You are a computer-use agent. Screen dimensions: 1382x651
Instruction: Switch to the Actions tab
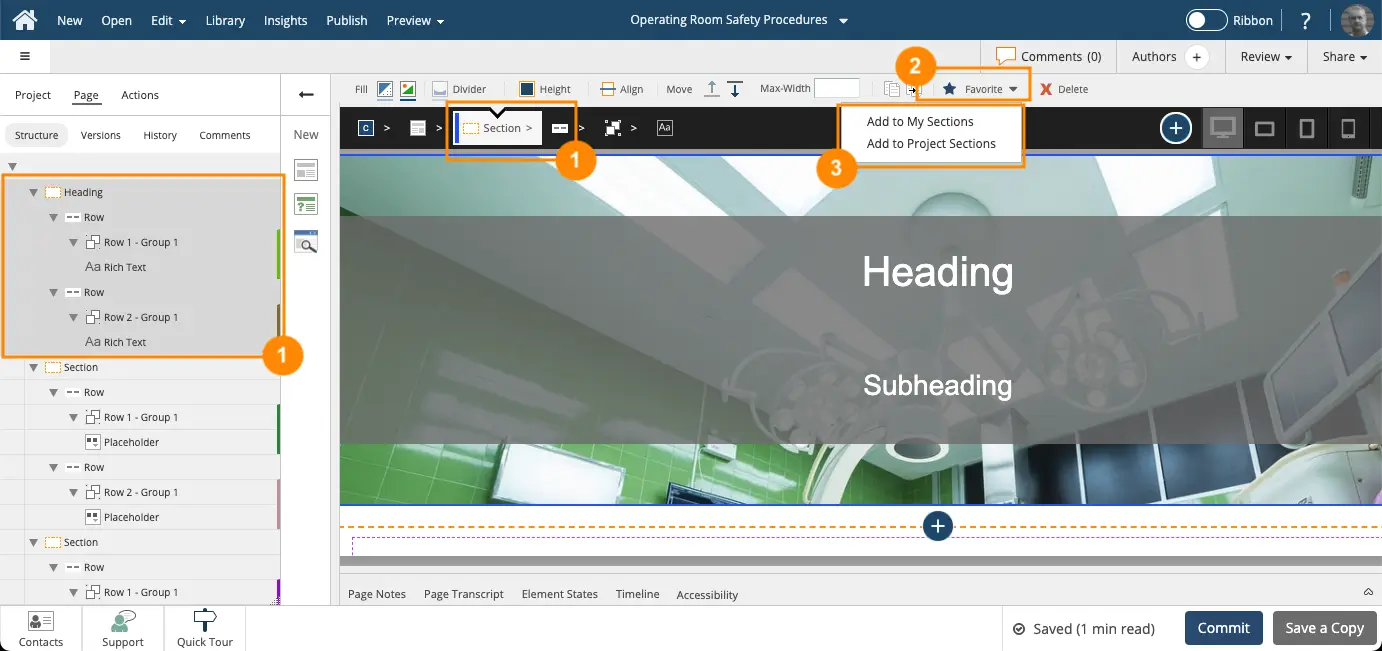click(140, 95)
